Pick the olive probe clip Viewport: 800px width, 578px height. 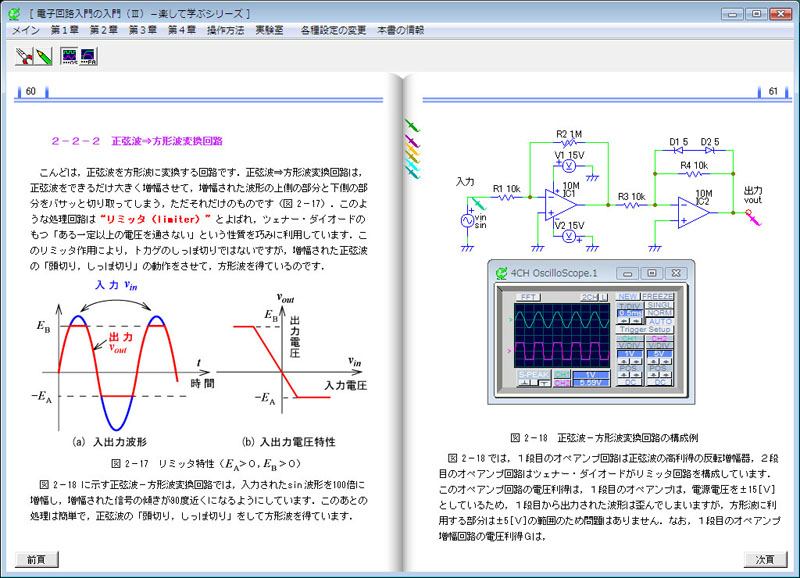pyautogui.click(x=412, y=157)
